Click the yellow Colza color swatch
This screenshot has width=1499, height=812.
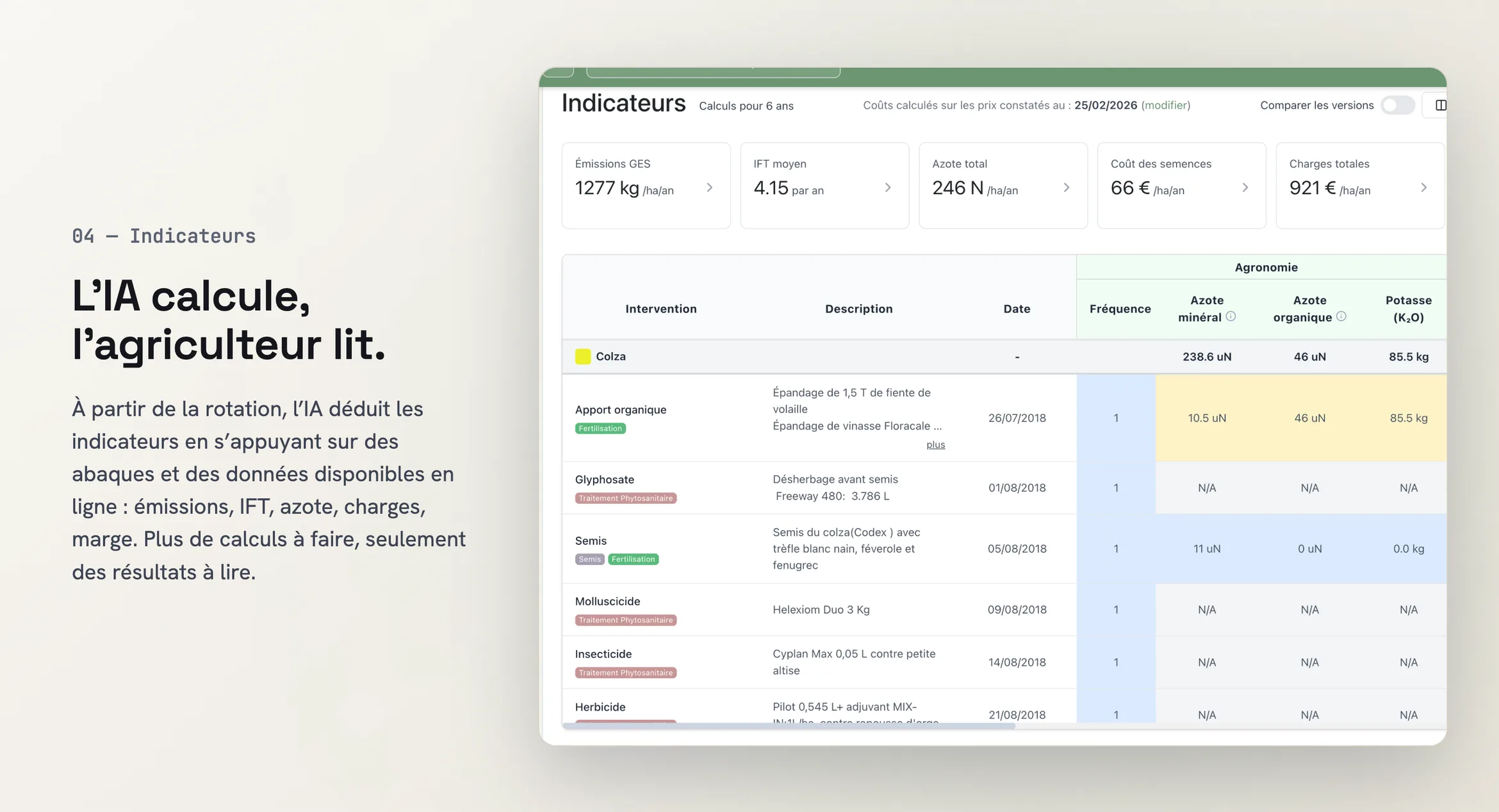[x=582, y=357]
